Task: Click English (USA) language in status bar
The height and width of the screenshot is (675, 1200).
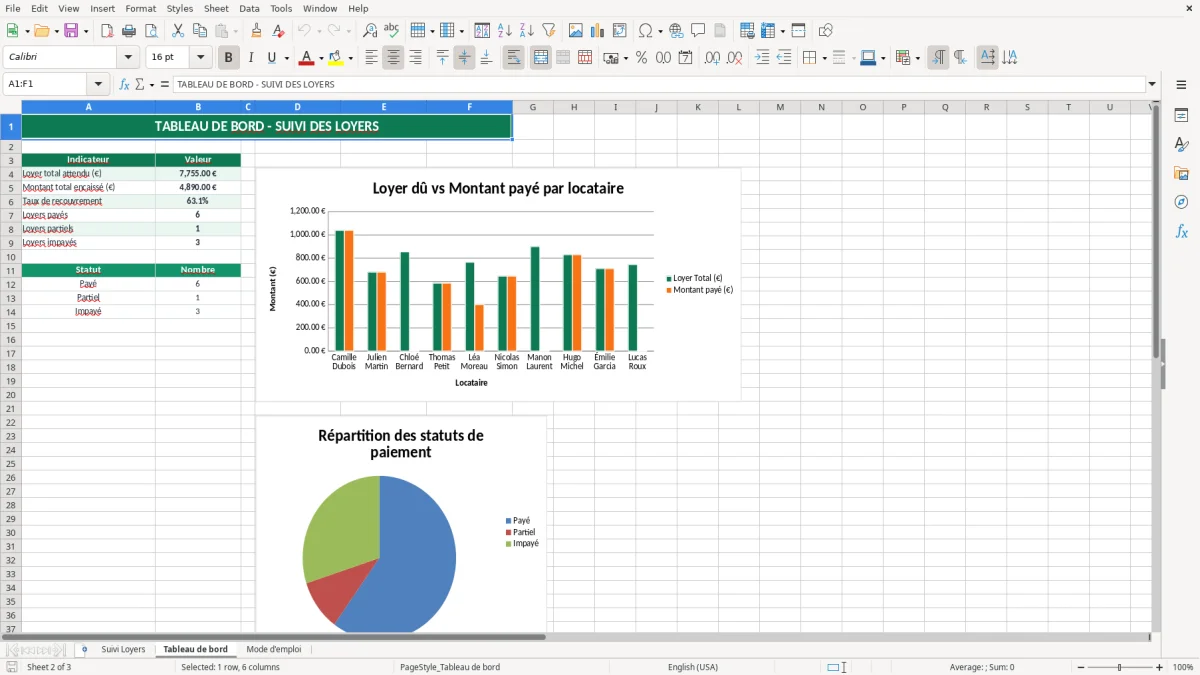Action: 693,667
